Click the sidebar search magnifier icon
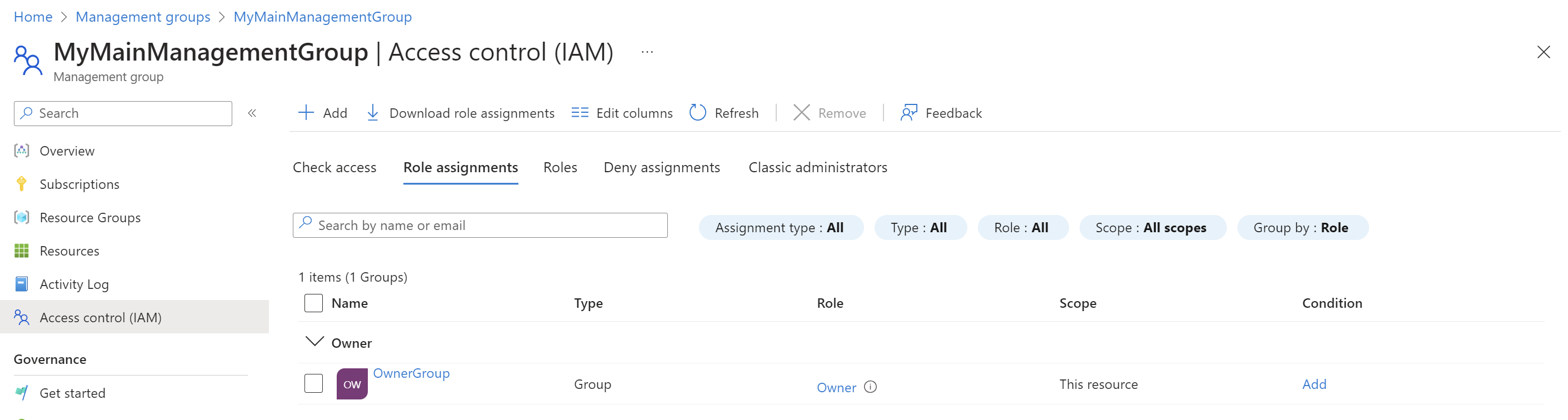Screen dimensions: 1568x420 pyautogui.click(x=26, y=113)
